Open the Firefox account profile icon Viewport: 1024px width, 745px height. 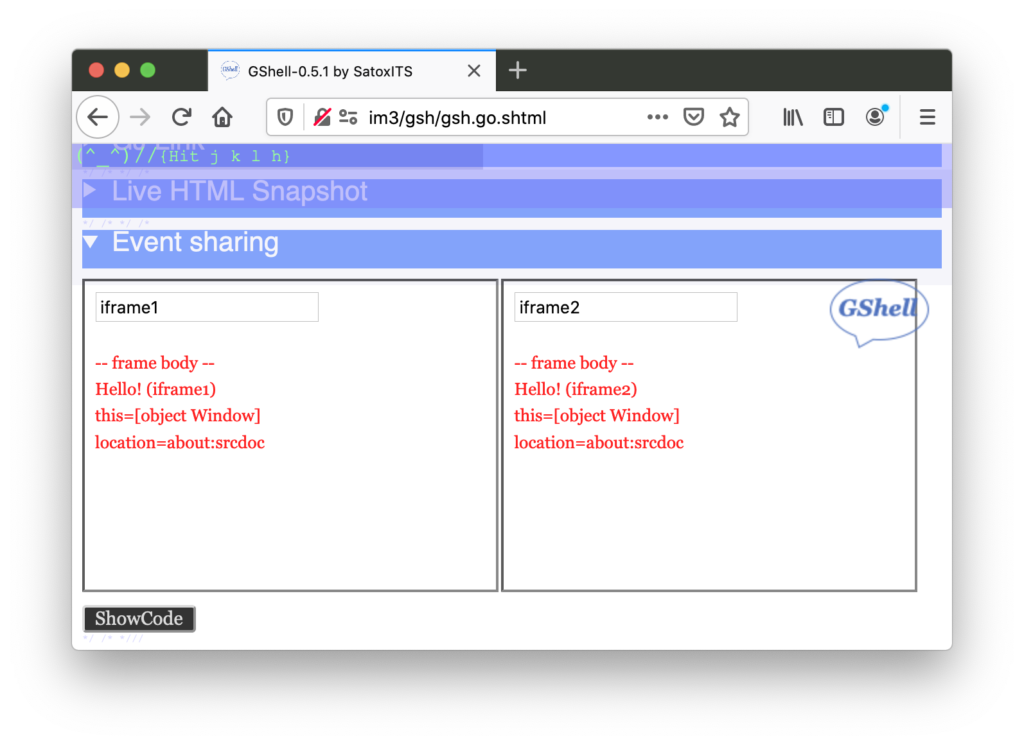[875, 117]
